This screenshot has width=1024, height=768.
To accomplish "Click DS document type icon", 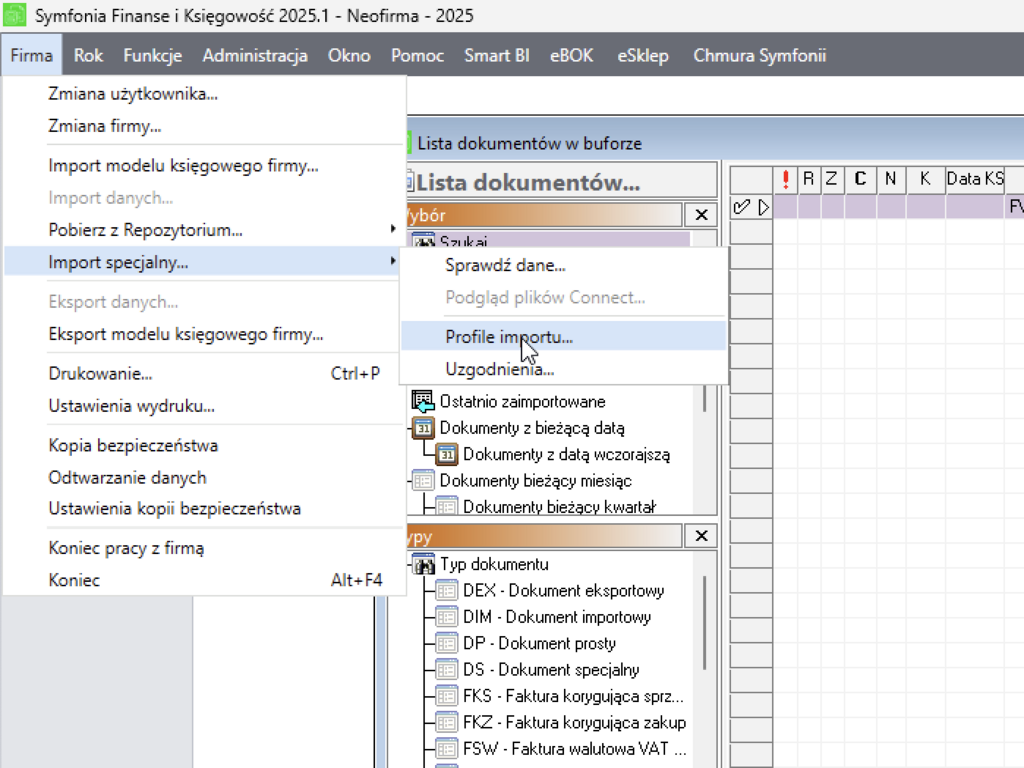I will (x=447, y=670).
